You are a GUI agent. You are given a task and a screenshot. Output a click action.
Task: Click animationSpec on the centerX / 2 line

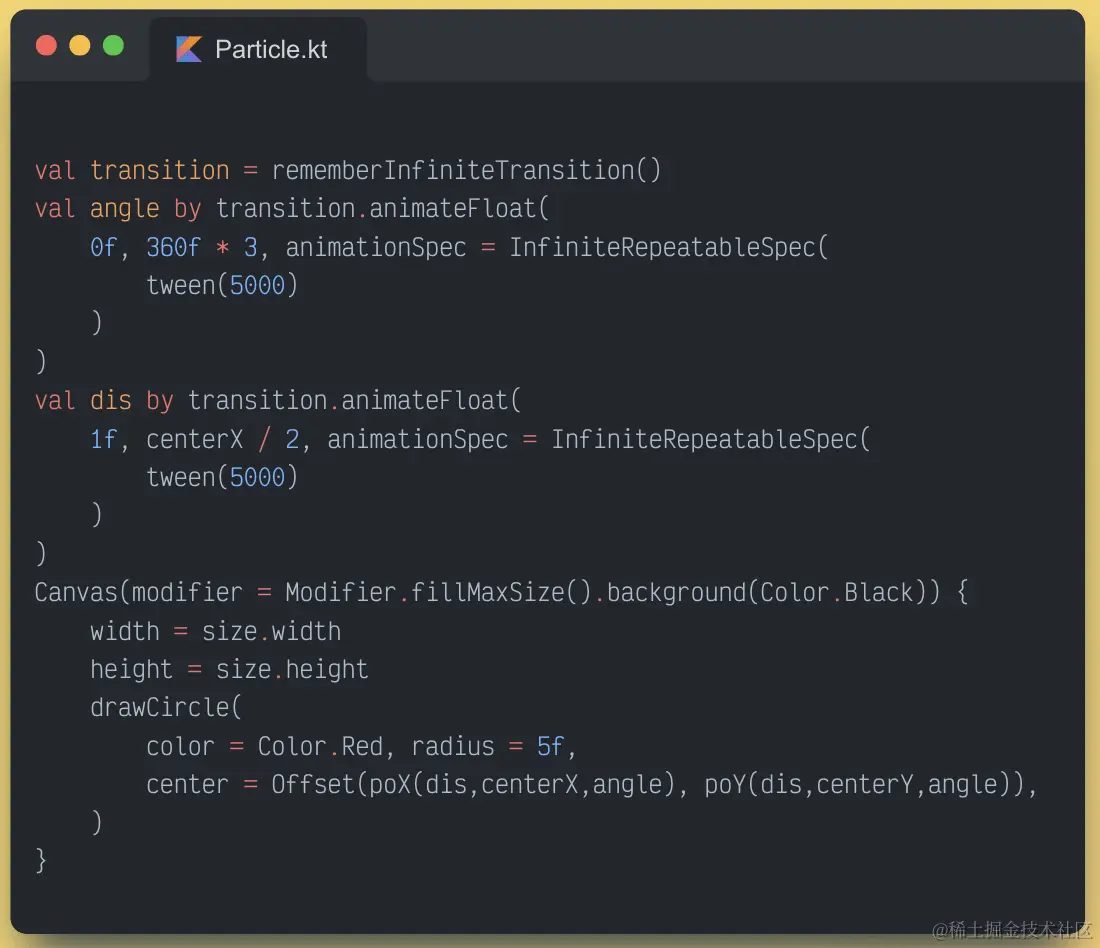tap(417, 439)
